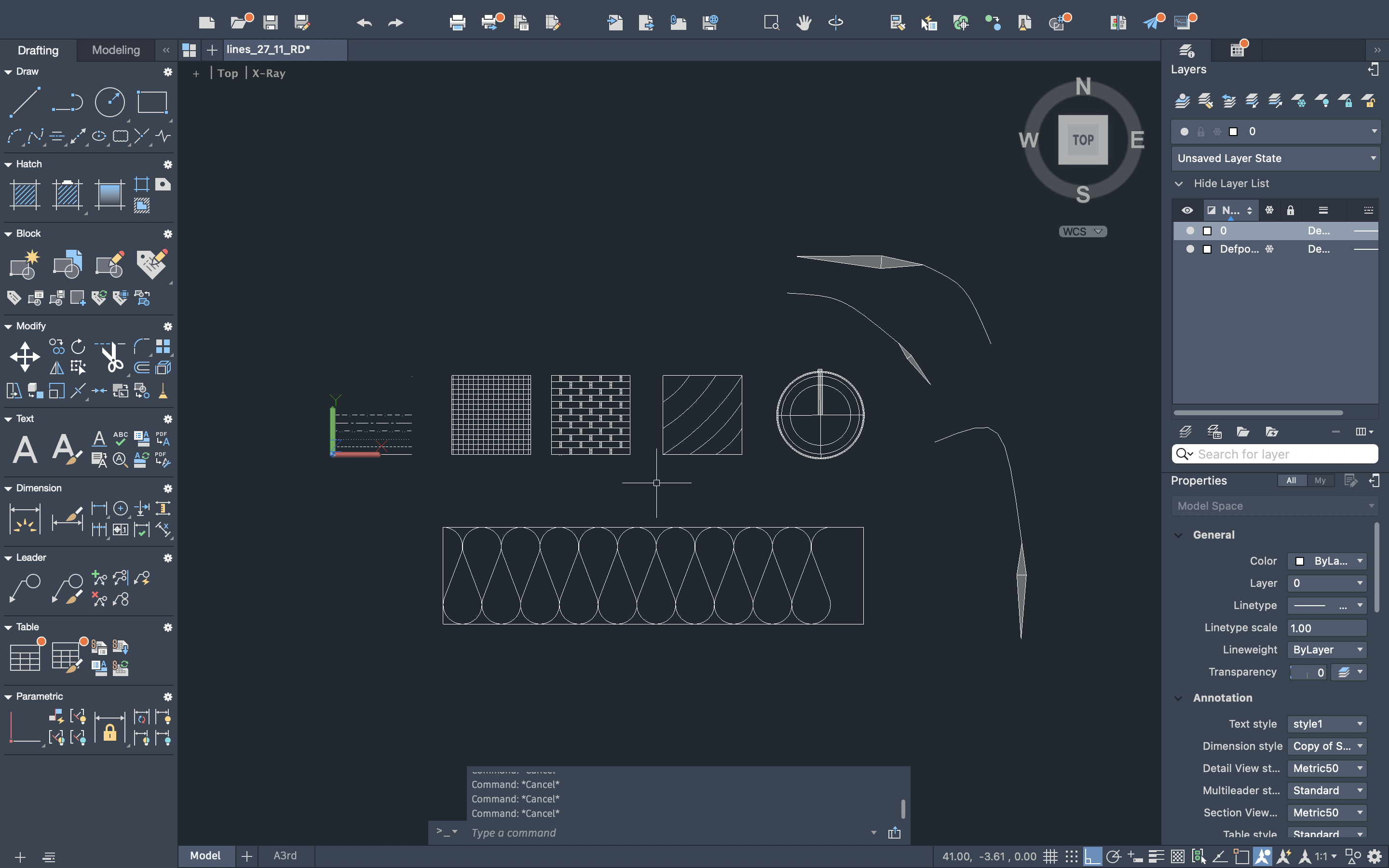Viewport: 1389px width, 868px height.
Task: Click the Pan hand tool
Action: coord(803,23)
